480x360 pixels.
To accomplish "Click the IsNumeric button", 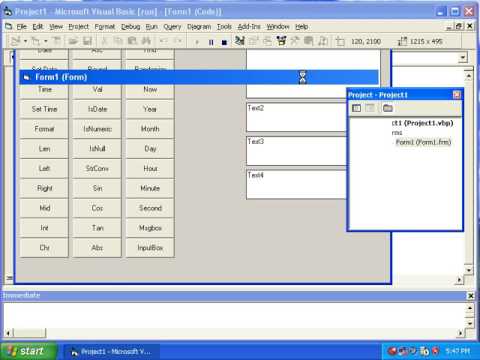I will coord(97,129).
